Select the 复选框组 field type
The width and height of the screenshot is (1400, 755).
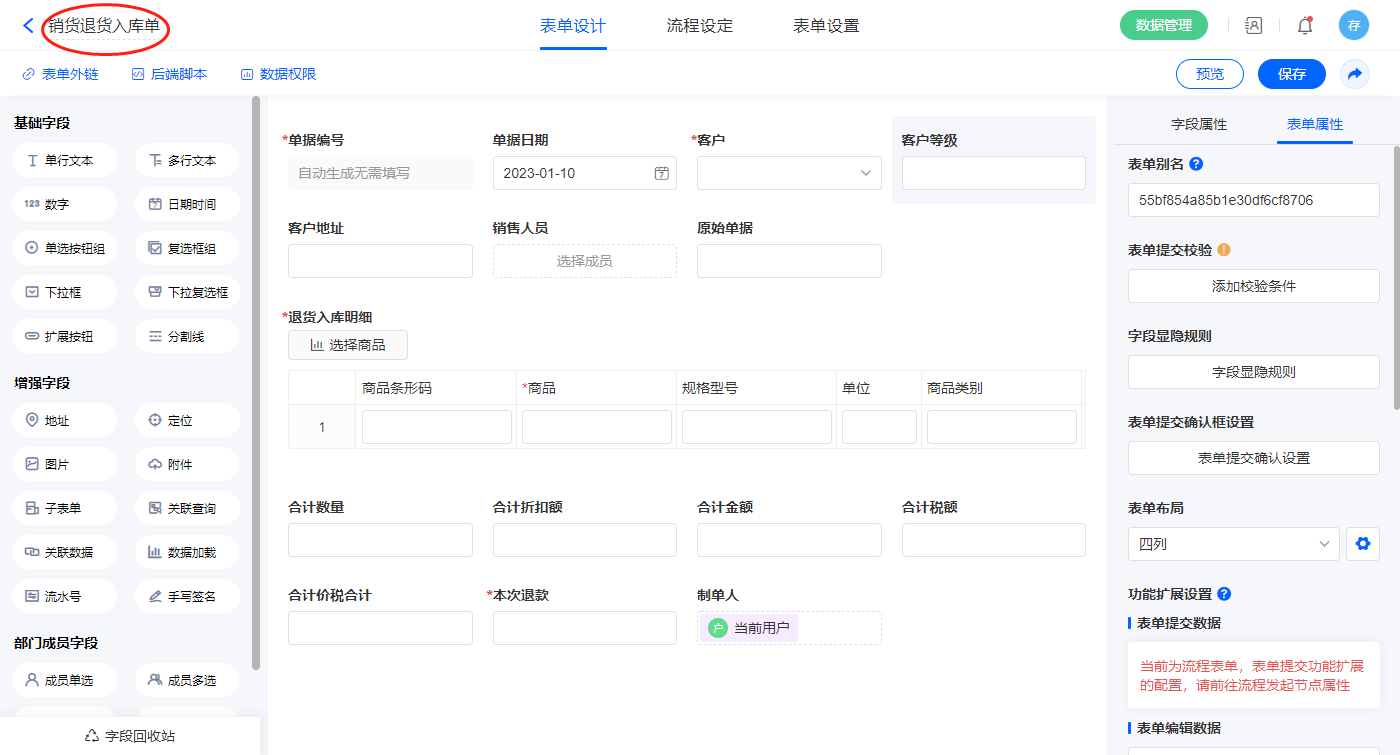click(x=187, y=248)
